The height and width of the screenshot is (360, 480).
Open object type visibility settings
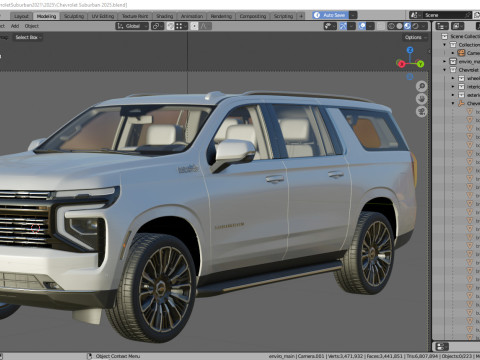tap(330, 26)
